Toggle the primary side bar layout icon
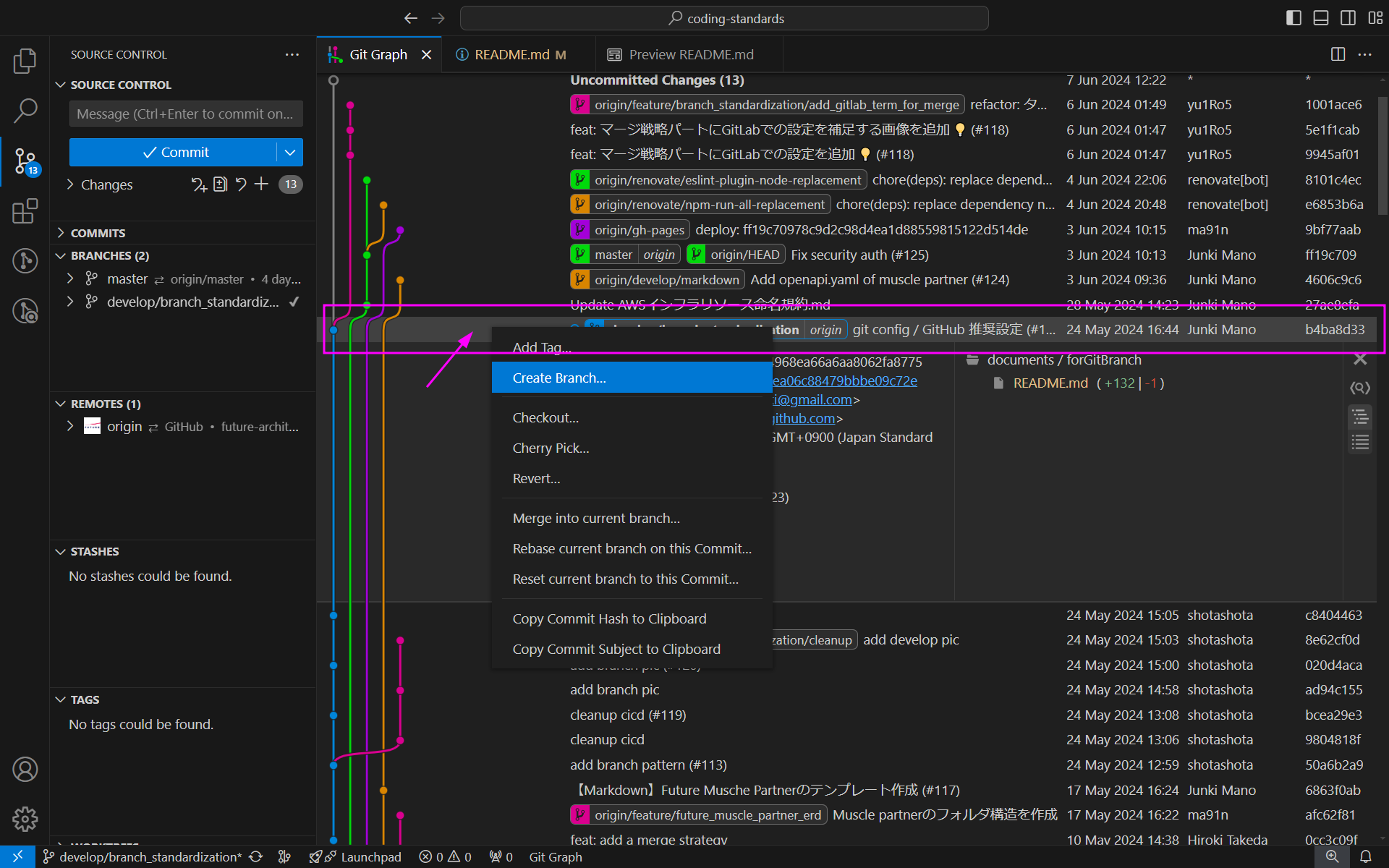 (1294, 18)
